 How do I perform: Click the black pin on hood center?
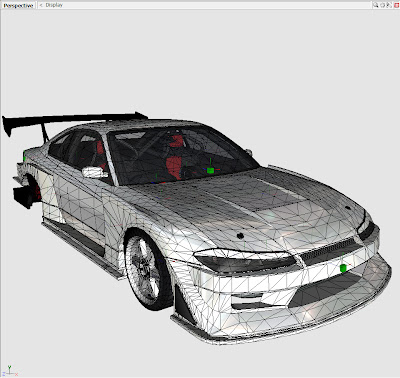point(240,236)
